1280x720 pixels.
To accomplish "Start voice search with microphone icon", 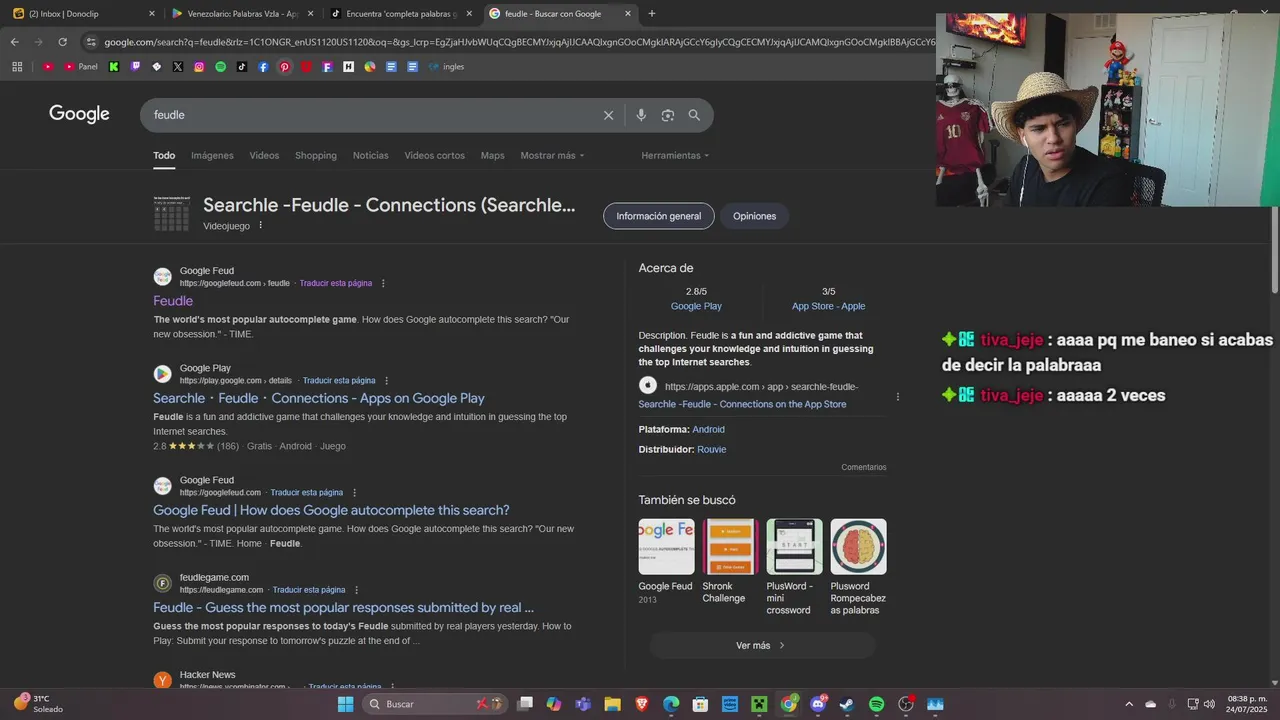I will [641, 115].
